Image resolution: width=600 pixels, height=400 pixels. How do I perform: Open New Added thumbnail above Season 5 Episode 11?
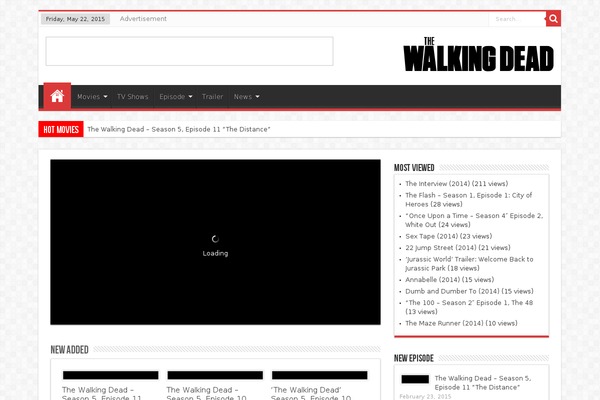[111, 375]
